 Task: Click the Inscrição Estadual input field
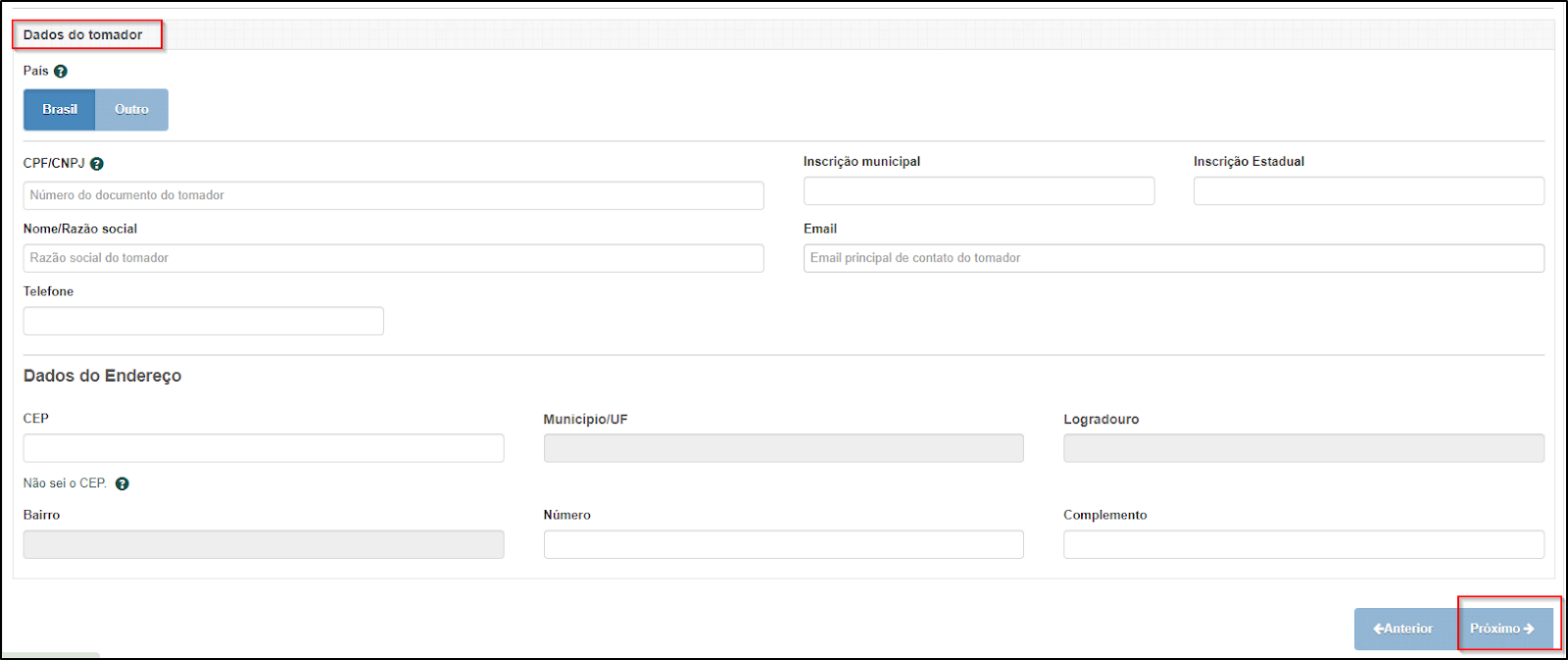[x=1368, y=191]
